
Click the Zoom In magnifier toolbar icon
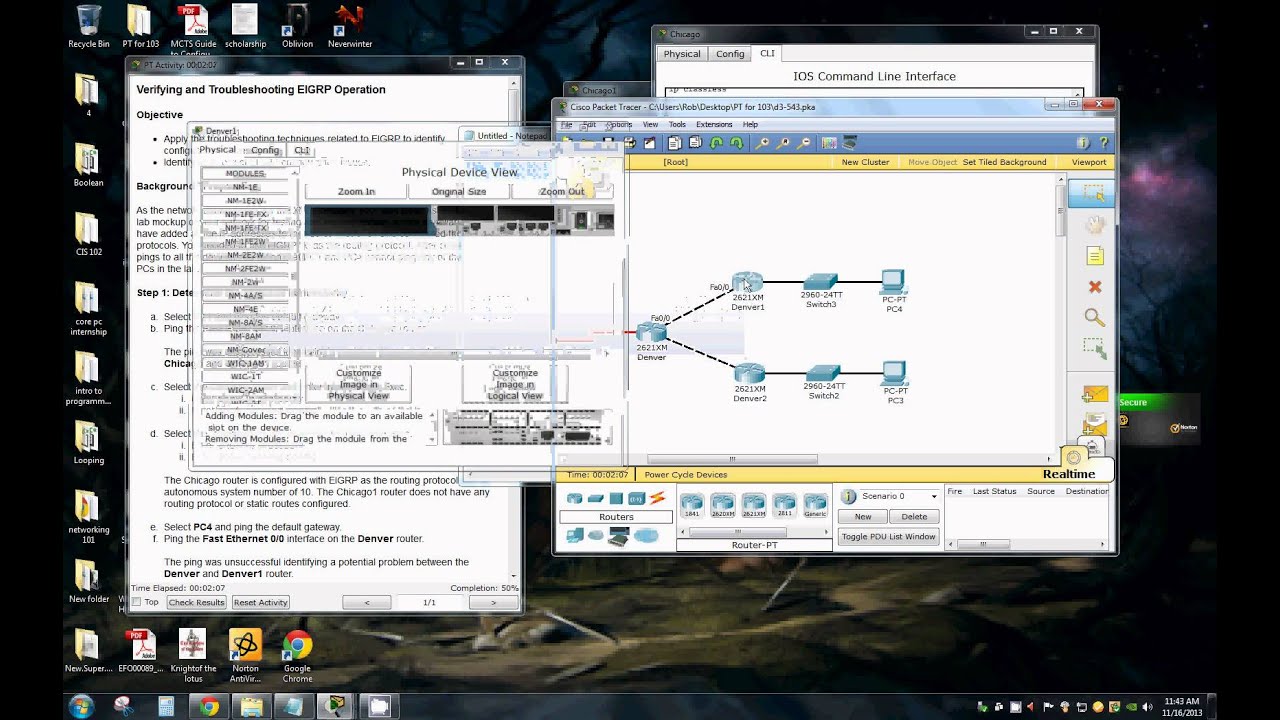coord(762,143)
